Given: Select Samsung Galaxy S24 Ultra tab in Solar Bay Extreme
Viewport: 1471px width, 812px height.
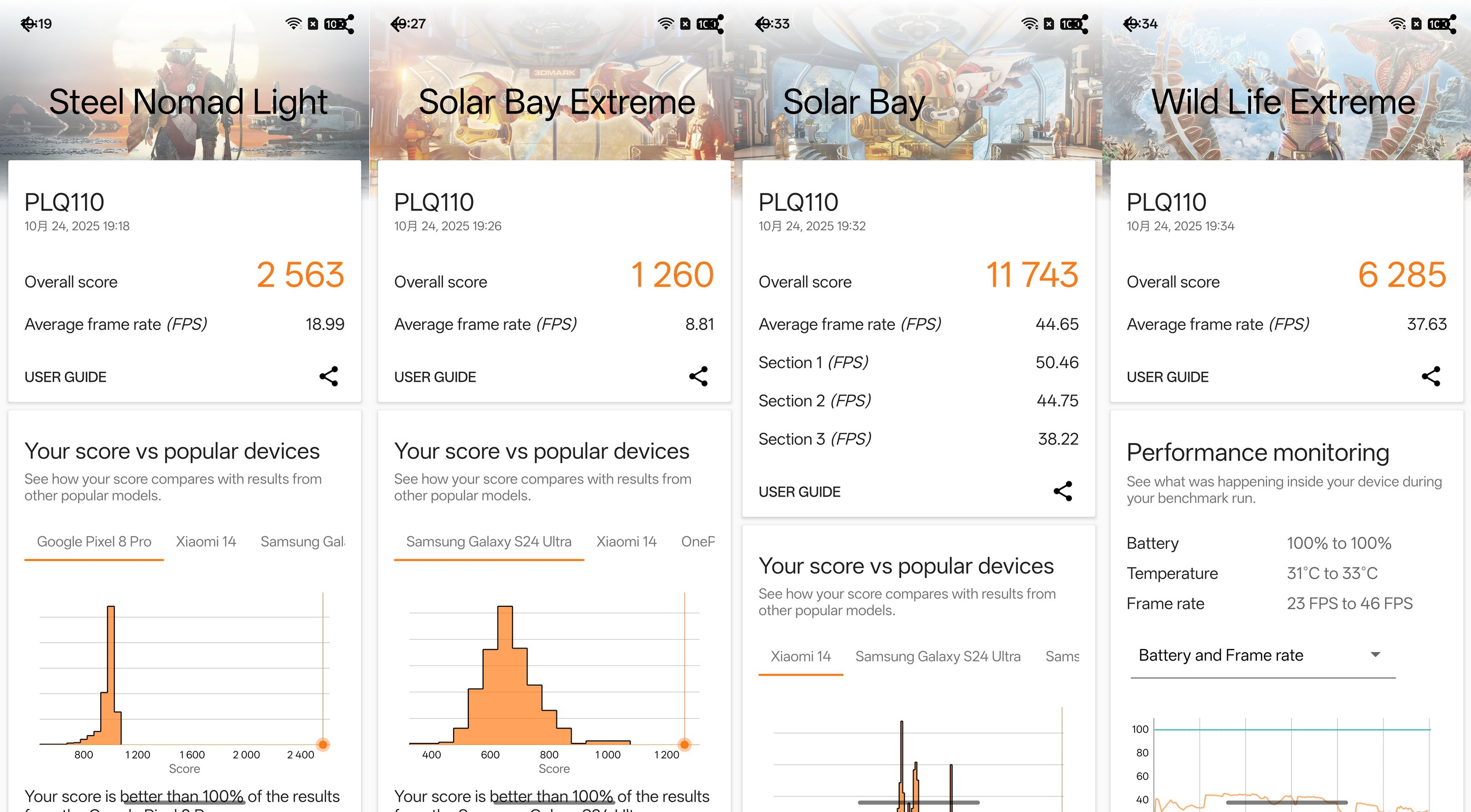Looking at the screenshot, I should pos(489,542).
